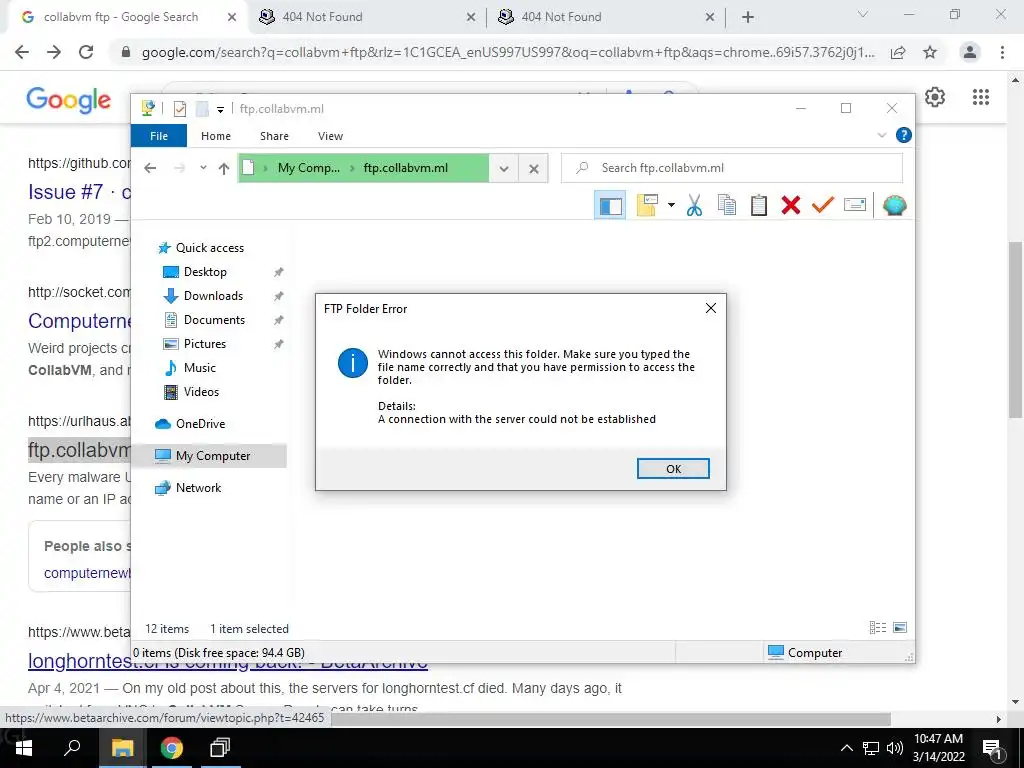Open the Windows Start menu
This screenshot has height=768, width=1024.
coord(24,748)
